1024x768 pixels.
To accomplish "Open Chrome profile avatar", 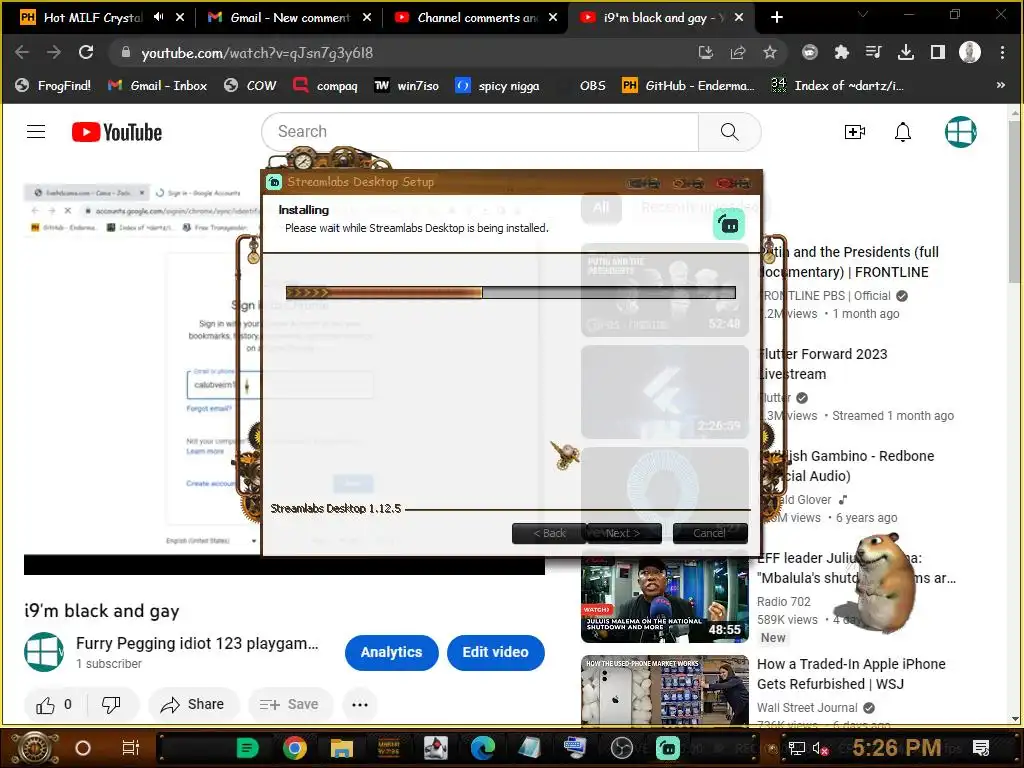I will 970,52.
